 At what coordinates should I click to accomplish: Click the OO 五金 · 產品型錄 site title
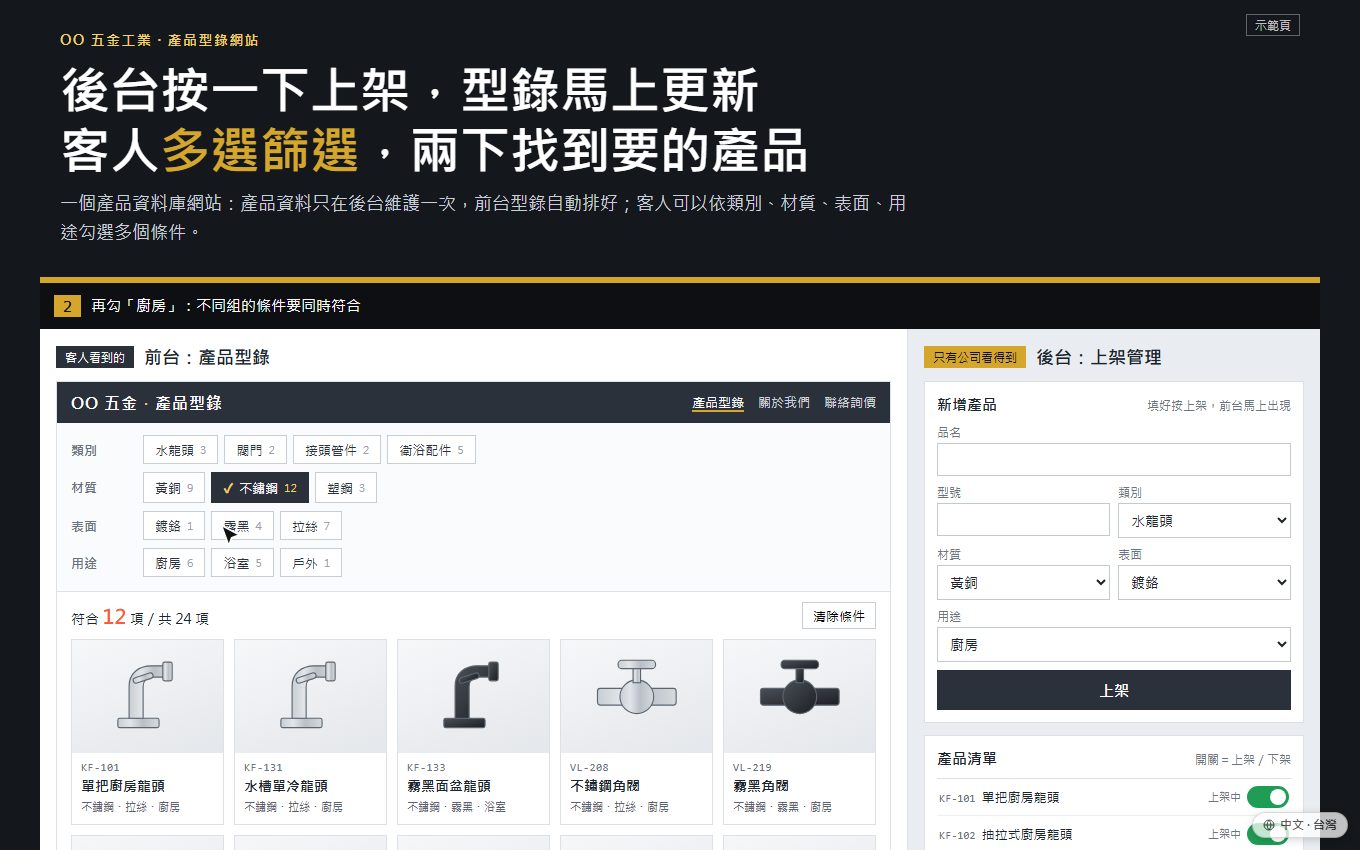[x=146, y=403]
